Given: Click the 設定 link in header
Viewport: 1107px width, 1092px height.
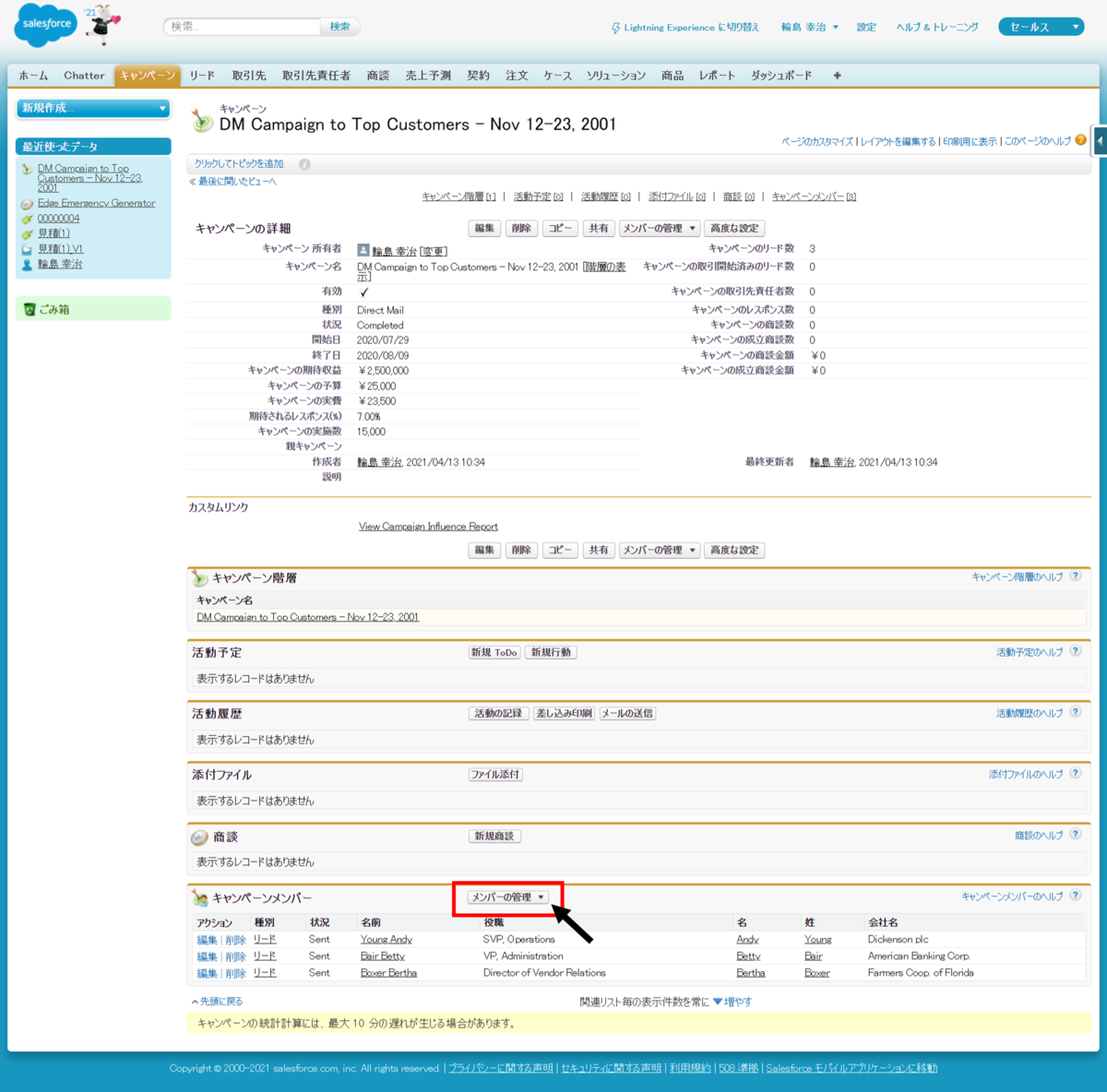Looking at the screenshot, I should 866,28.
